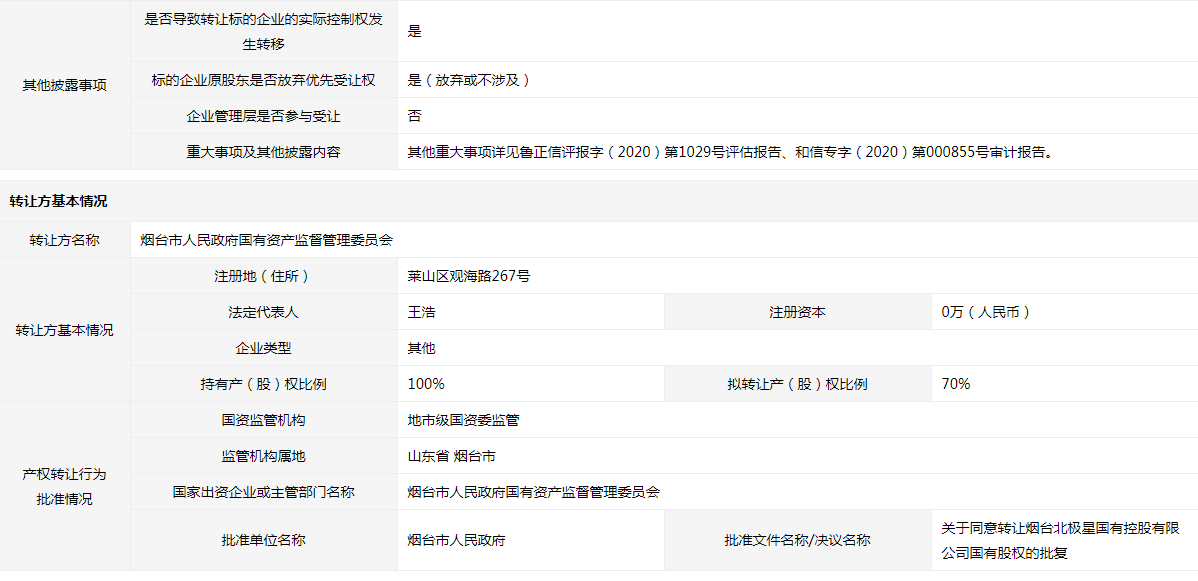This screenshot has width=1198, height=581.
Task: Select the label 标的企业原股东是否放弃优先受让权
Action: (264, 80)
